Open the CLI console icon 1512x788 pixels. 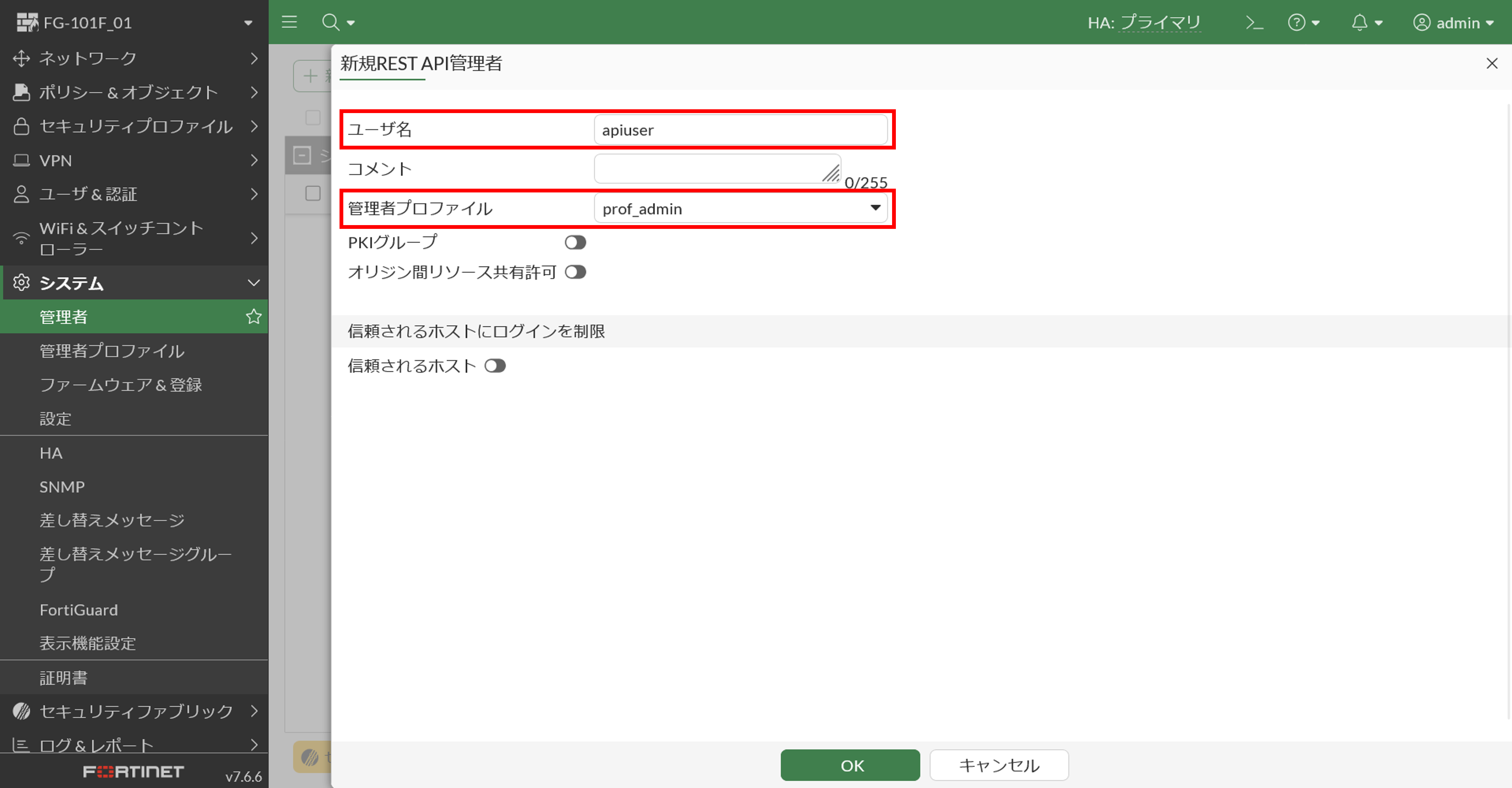(1255, 22)
